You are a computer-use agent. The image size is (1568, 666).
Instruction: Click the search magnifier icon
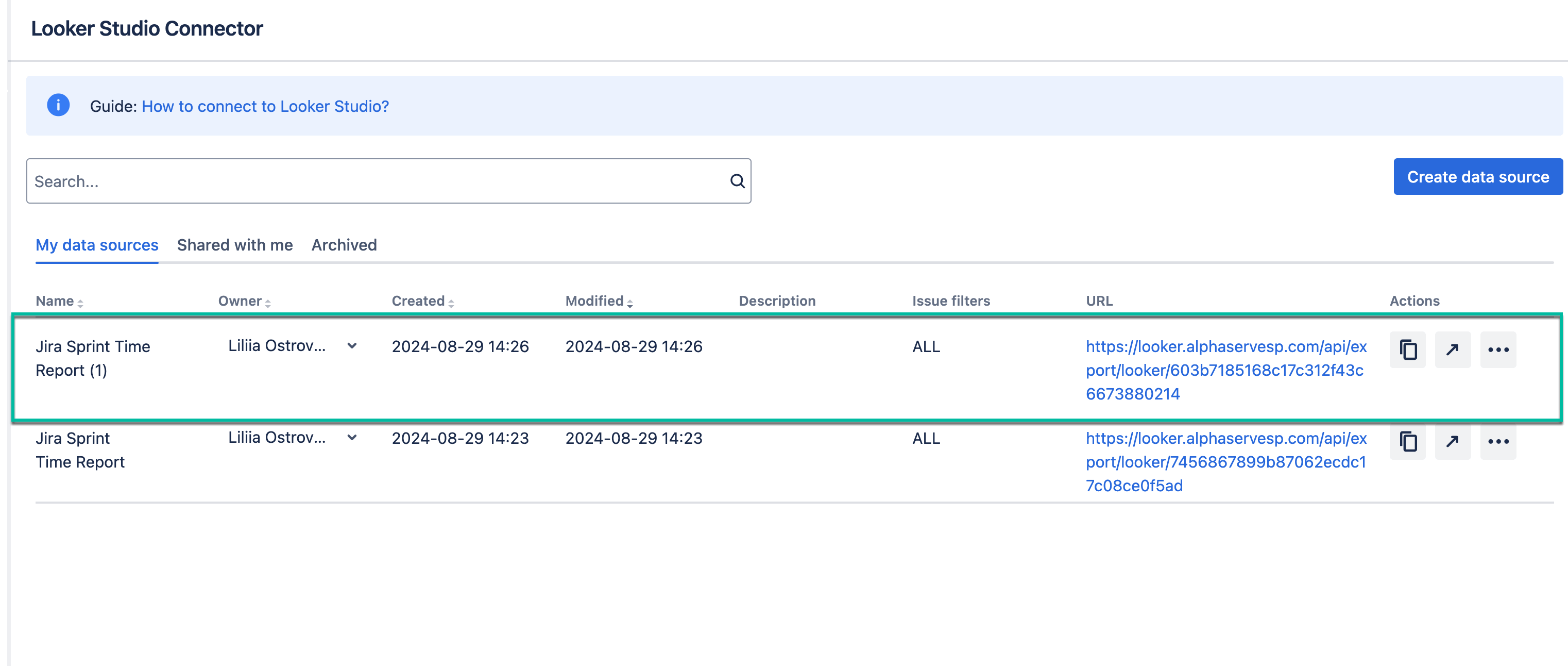[737, 180]
